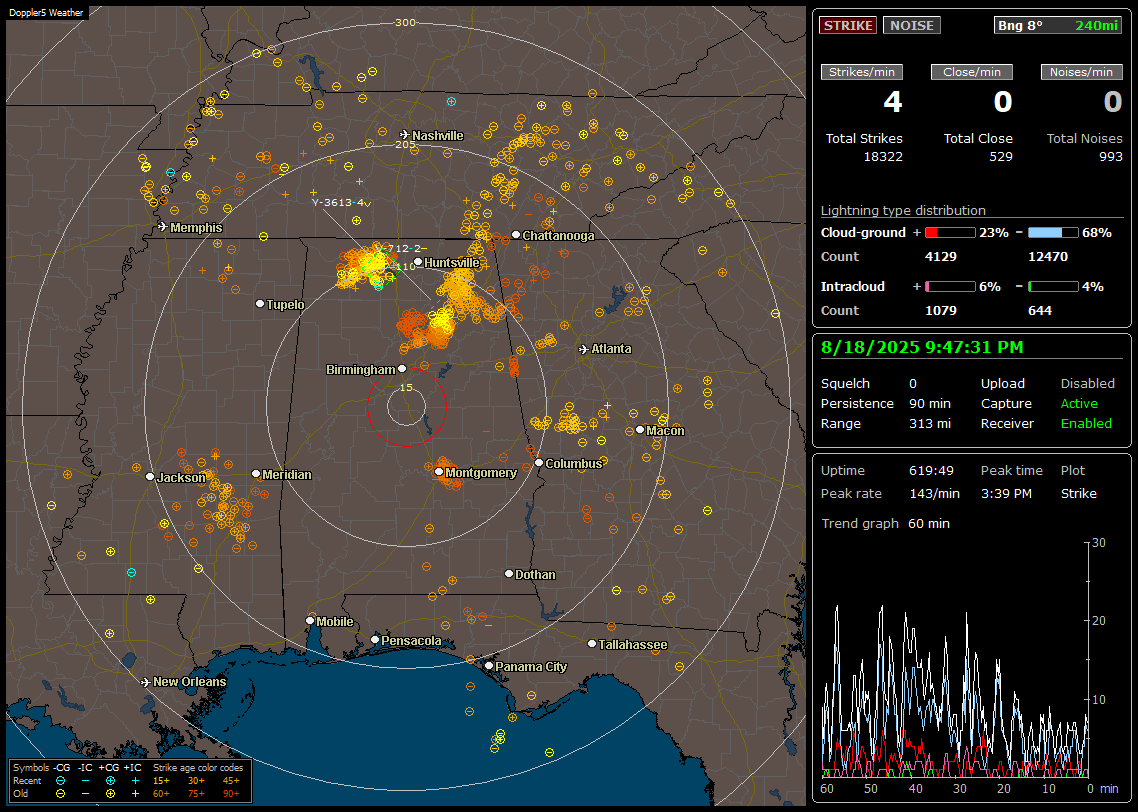Viewport: 1138px width, 812px height.
Task: Click the Strikes/min button
Action: point(861,72)
